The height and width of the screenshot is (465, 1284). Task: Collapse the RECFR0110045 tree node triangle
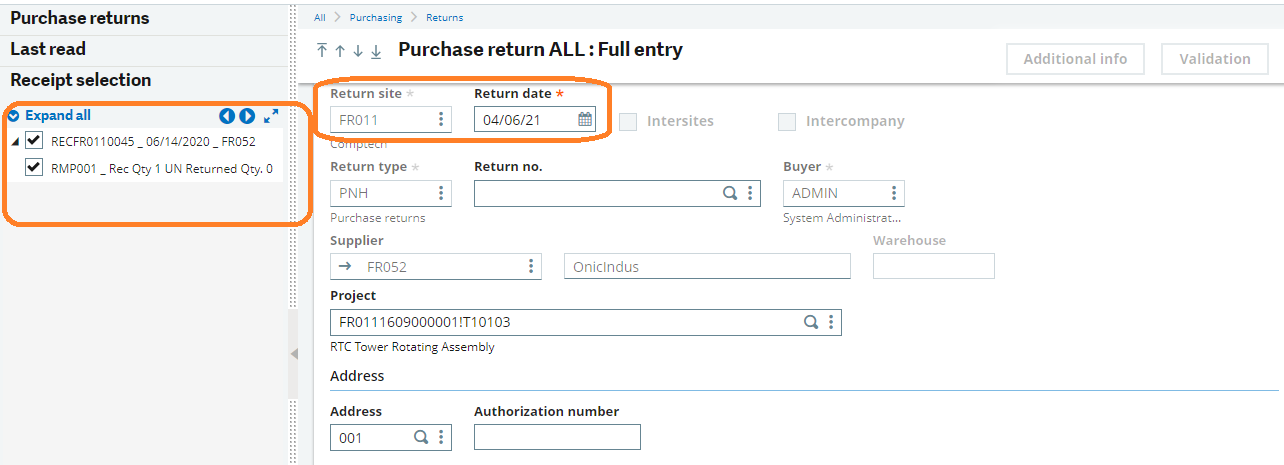[x=14, y=141]
